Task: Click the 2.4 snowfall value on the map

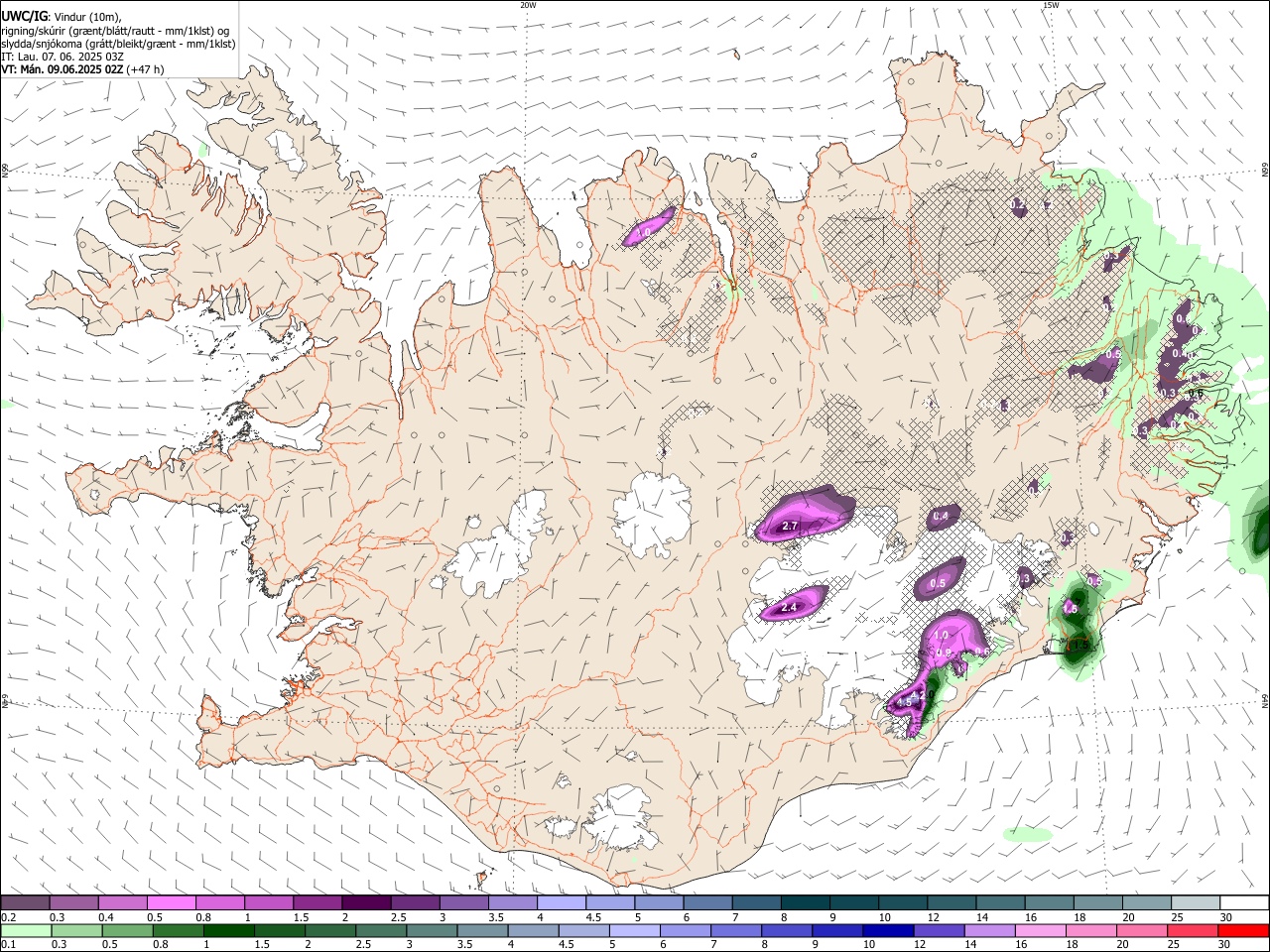Action: pyautogui.click(x=791, y=607)
